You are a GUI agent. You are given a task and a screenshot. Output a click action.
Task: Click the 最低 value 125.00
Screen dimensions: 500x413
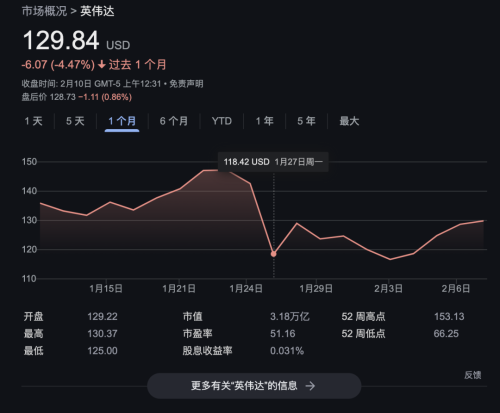coord(102,351)
